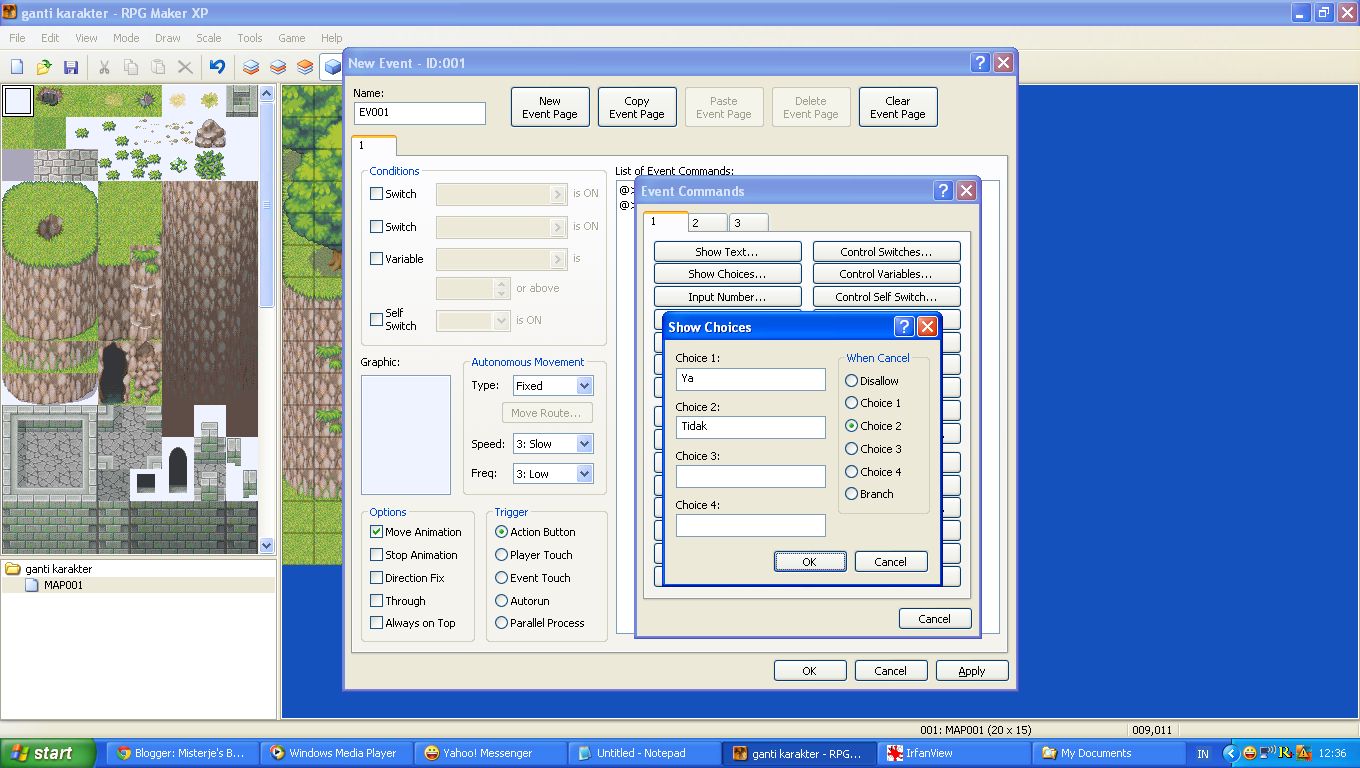The height and width of the screenshot is (768, 1360).
Task: Set When Cancel to Disallow
Action: 851,380
